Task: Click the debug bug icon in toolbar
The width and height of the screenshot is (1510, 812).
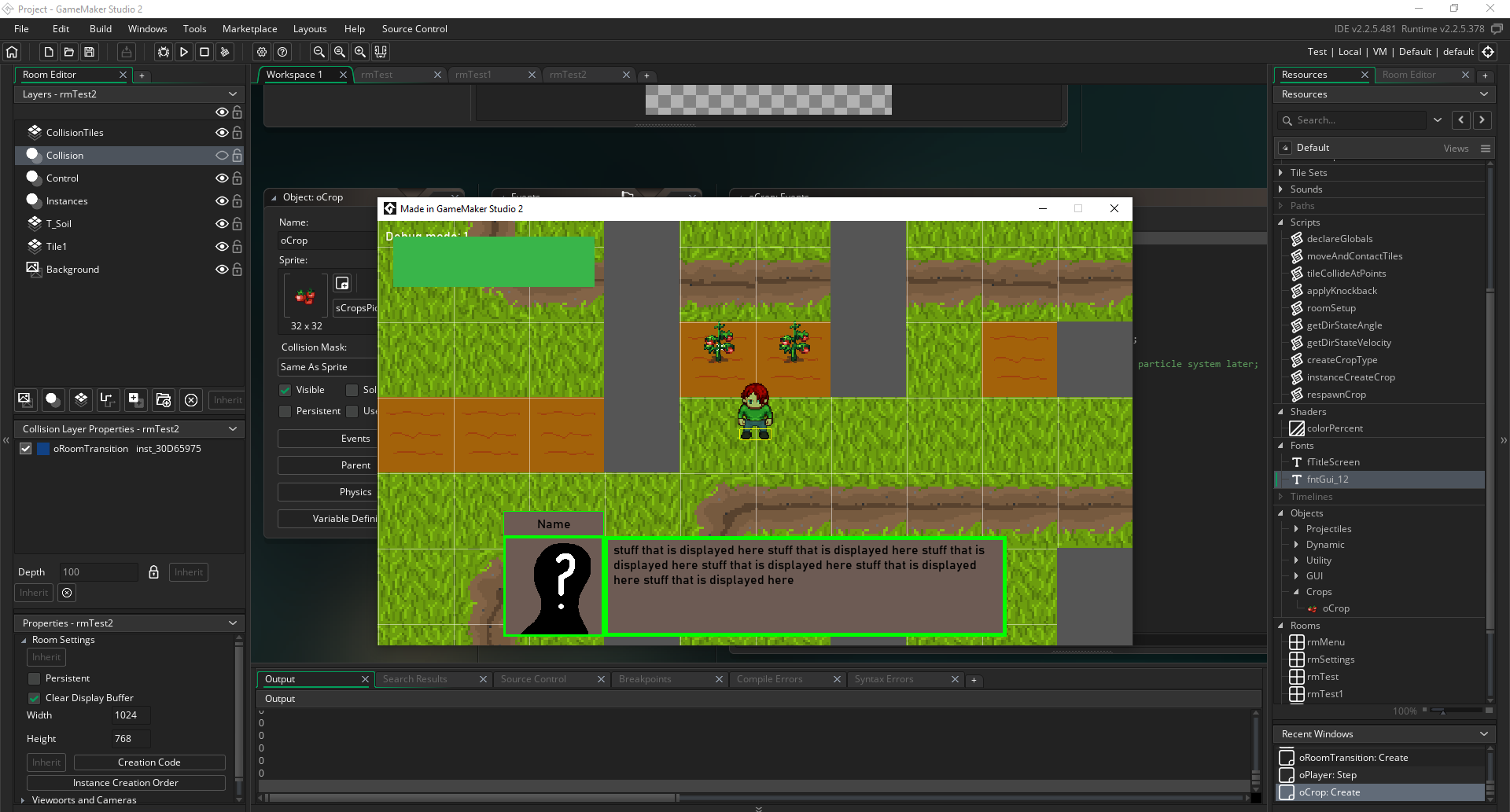Action: pos(163,52)
